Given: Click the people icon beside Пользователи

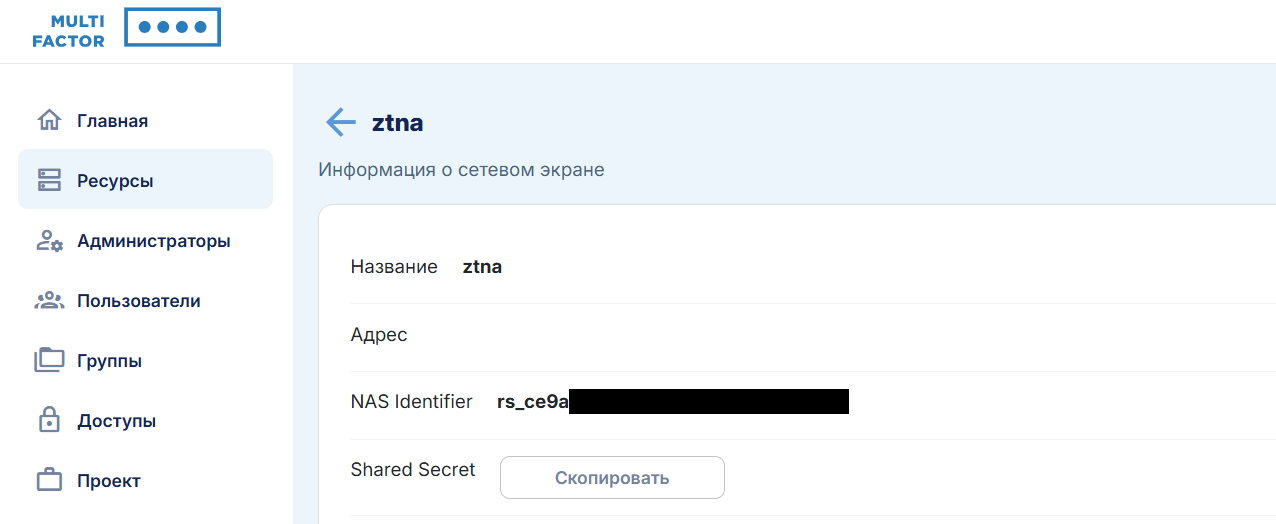Looking at the screenshot, I should tap(49, 301).
